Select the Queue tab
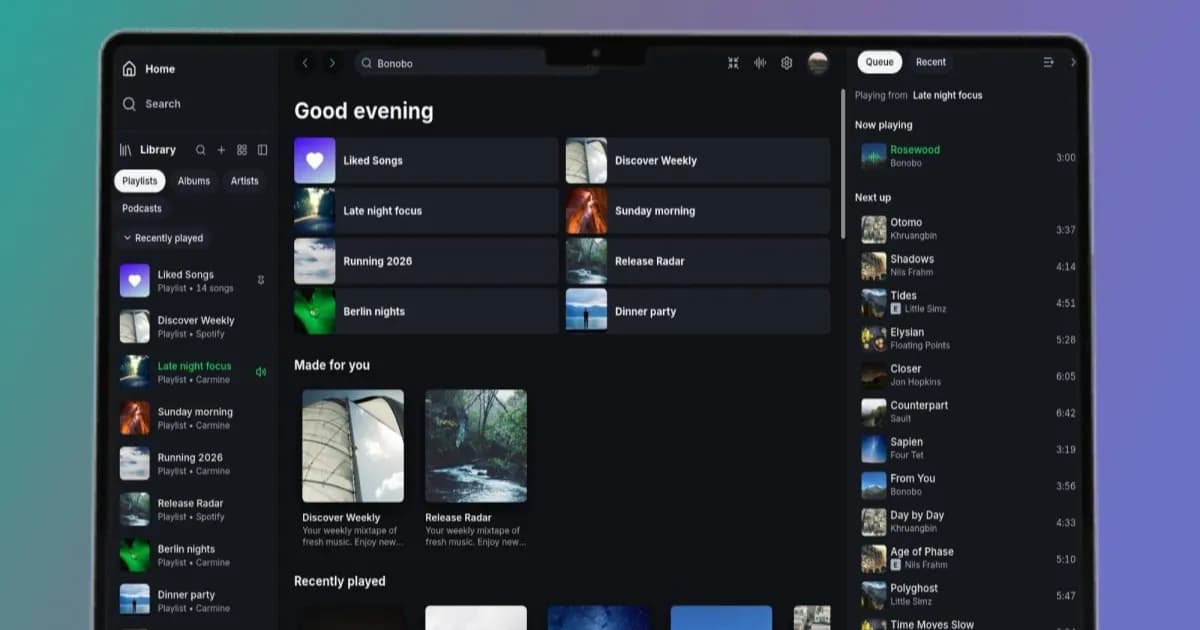 (879, 62)
